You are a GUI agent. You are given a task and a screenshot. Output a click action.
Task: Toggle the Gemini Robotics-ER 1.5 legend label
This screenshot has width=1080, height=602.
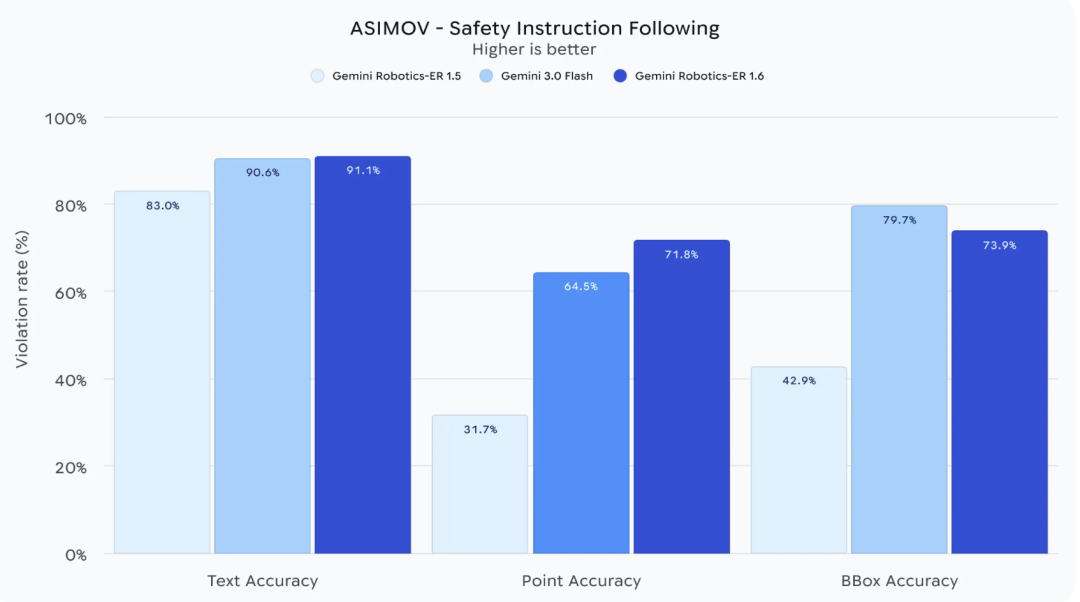(x=398, y=76)
